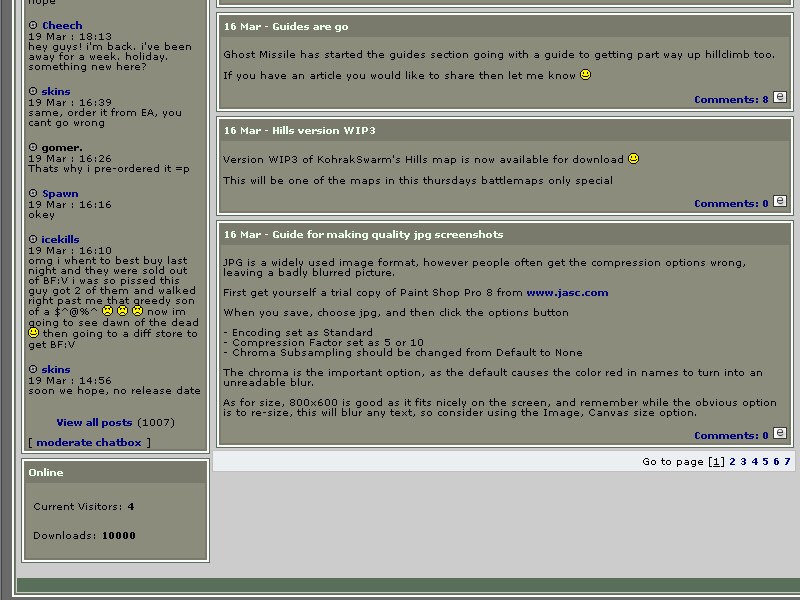Open comments for Guides are go post

point(731,99)
